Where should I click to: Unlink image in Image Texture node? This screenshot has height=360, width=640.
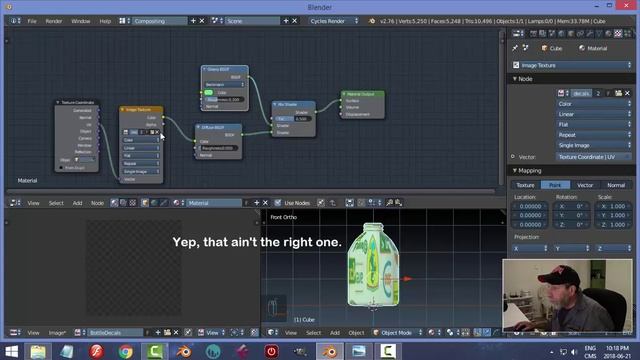(157, 132)
